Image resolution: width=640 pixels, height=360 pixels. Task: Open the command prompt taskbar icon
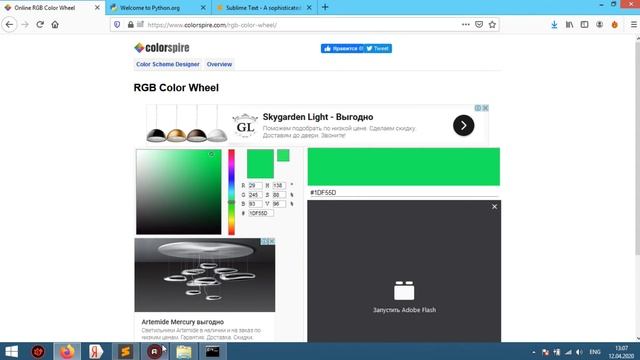213,351
